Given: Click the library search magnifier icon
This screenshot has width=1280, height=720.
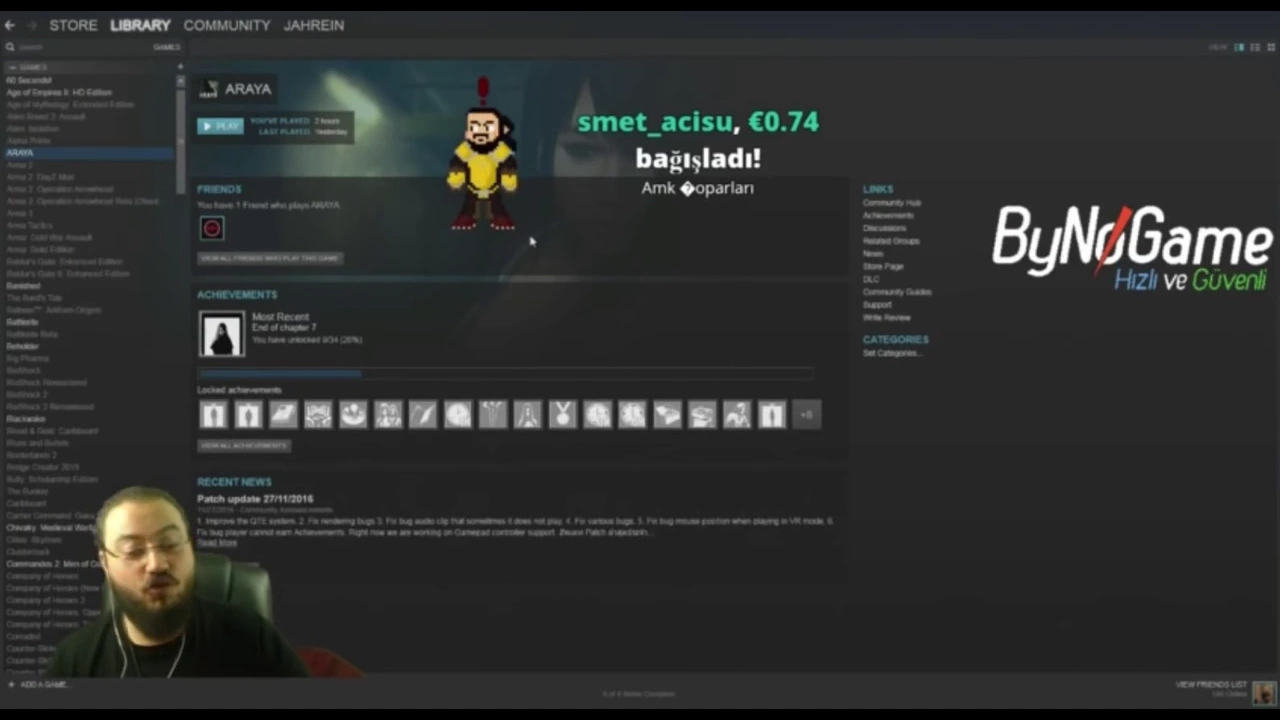Looking at the screenshot, I should (x=10, y=47).
